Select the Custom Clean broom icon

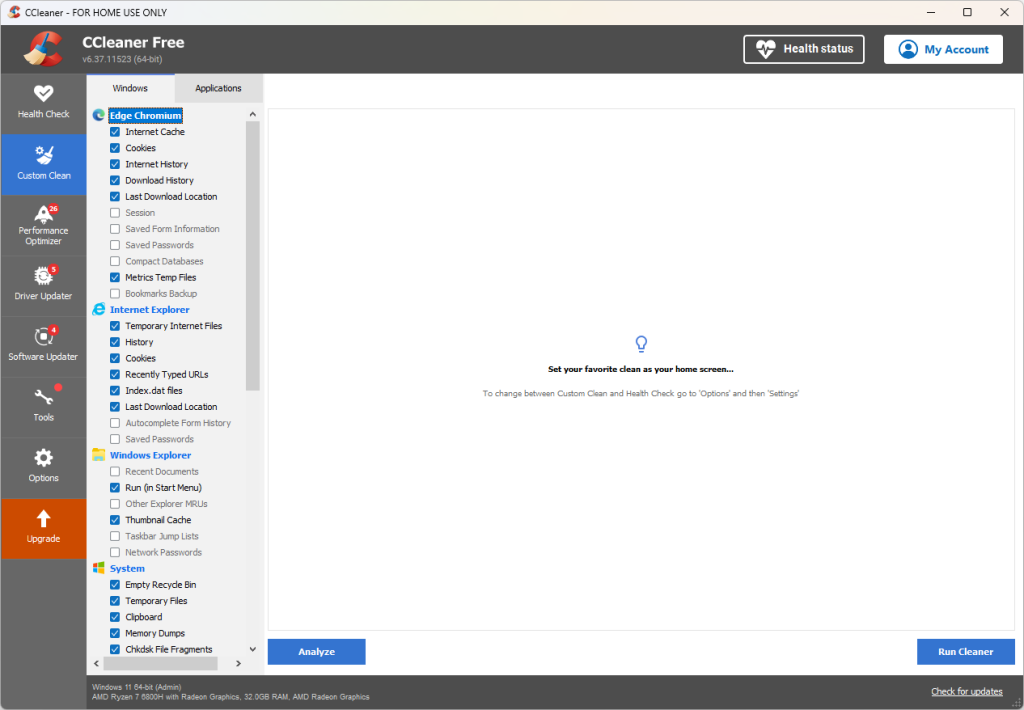pos(44,155)
